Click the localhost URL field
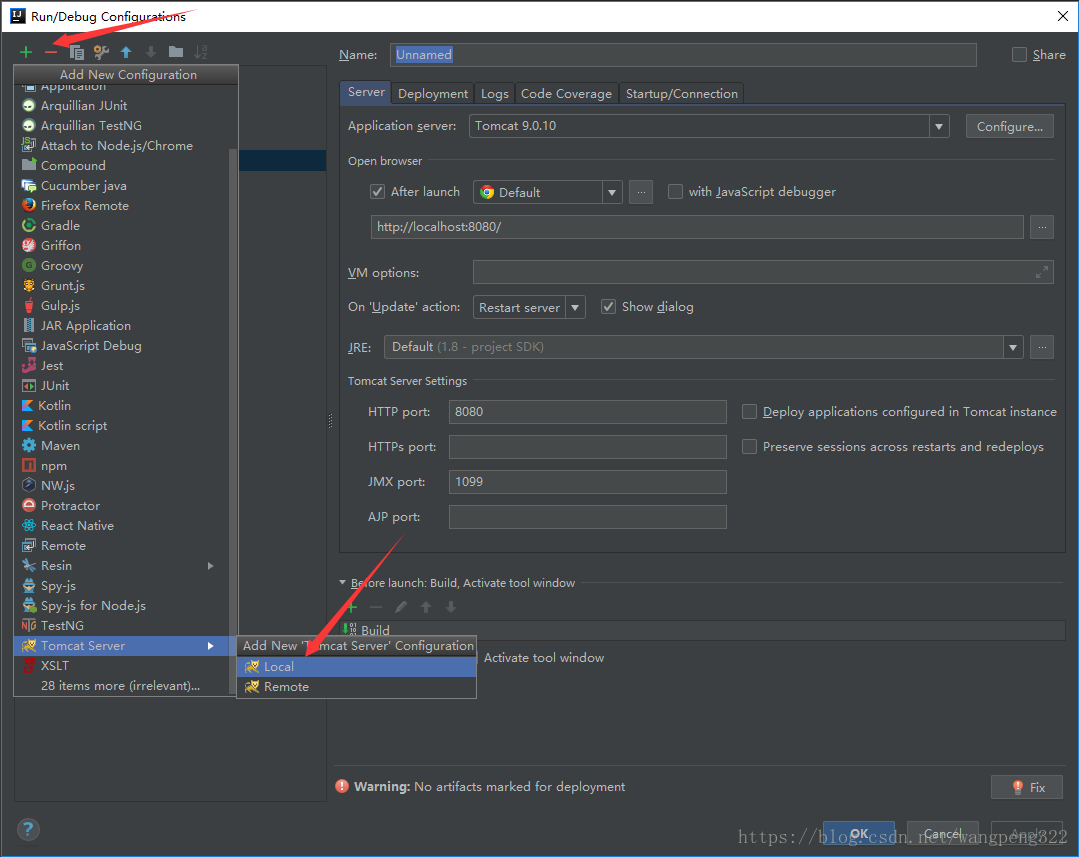This screenshot has width=1079, height=857. pos(697,227)
